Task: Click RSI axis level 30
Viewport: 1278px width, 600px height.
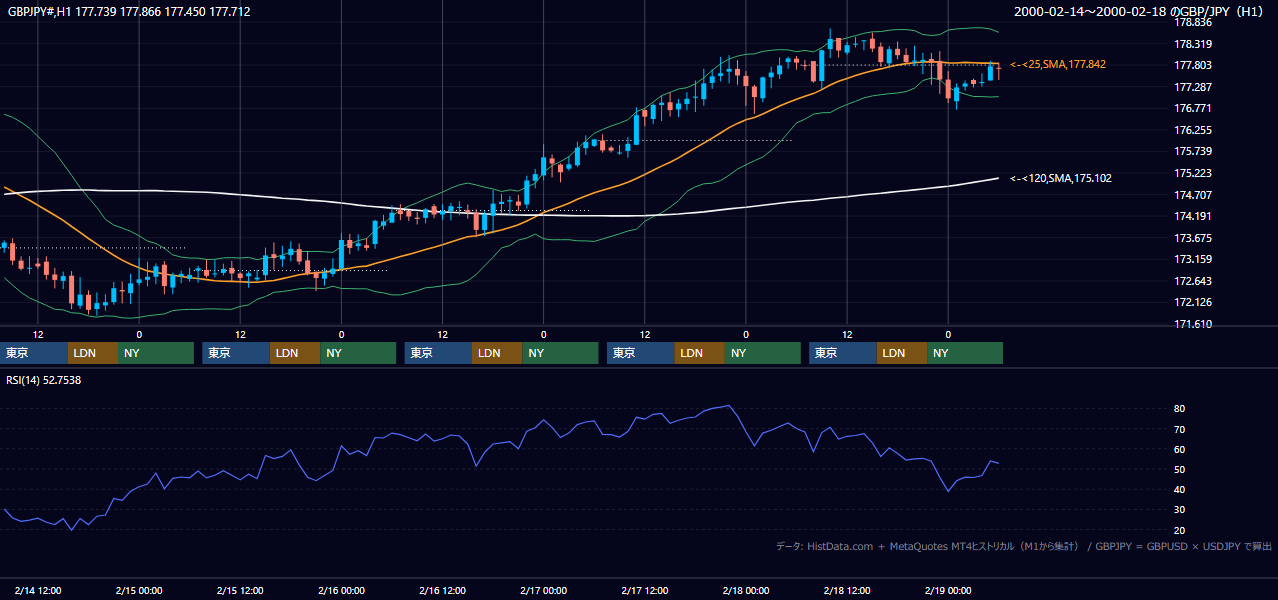Action: pos(1180,510)
